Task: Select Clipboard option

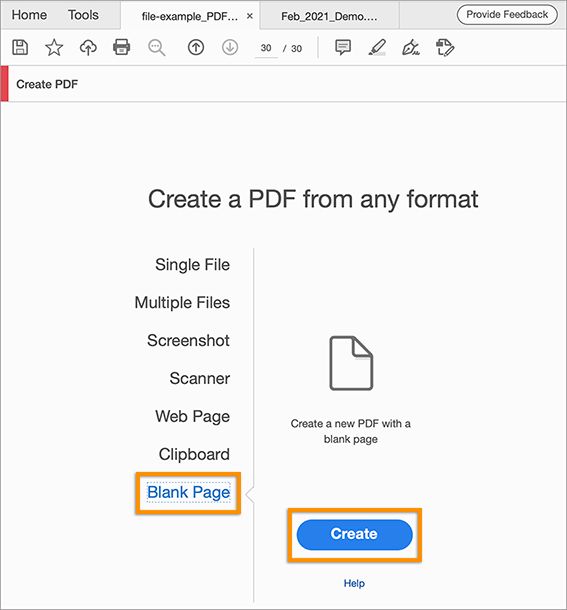Action: tap(194, 454)
